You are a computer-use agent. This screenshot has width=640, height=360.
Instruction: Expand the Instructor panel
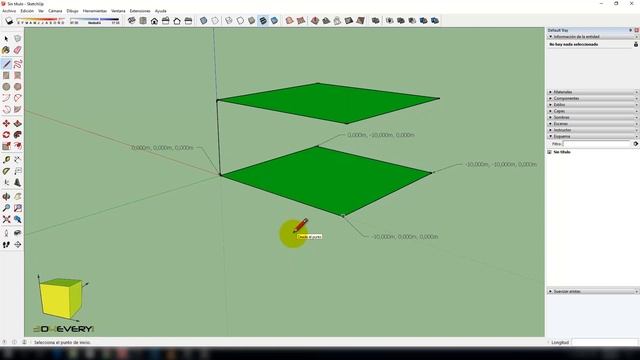593,130
